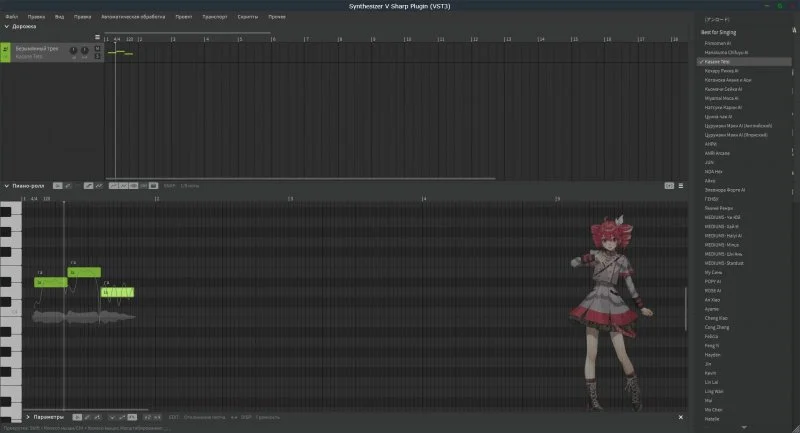
Task: Choose Элеанора Форте AI voice
Action: point(725,190)
